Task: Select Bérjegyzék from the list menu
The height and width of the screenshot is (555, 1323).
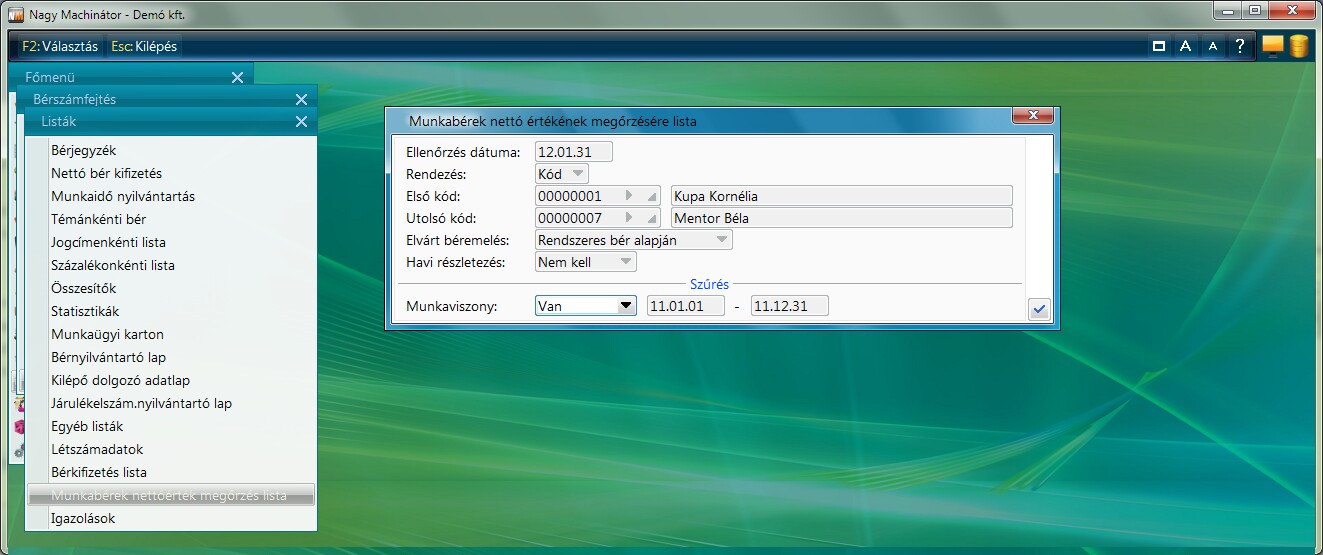Action: coord(84,150)
